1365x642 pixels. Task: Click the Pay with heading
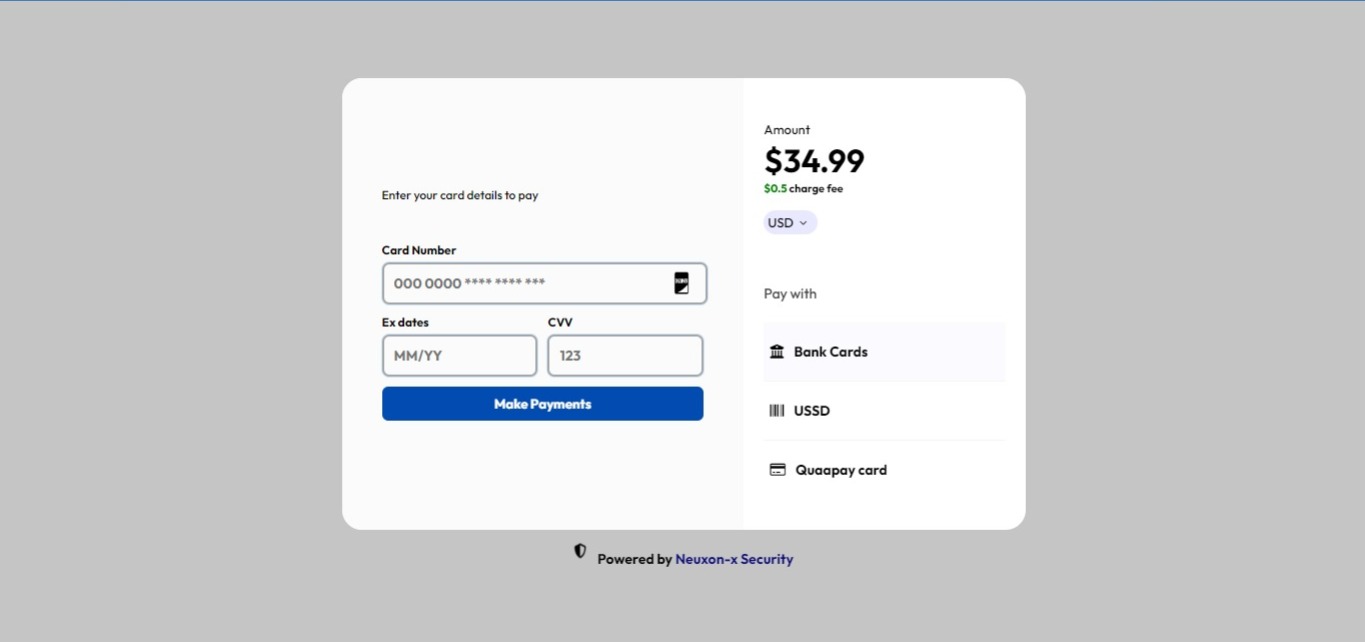click(x=790, y=294)
